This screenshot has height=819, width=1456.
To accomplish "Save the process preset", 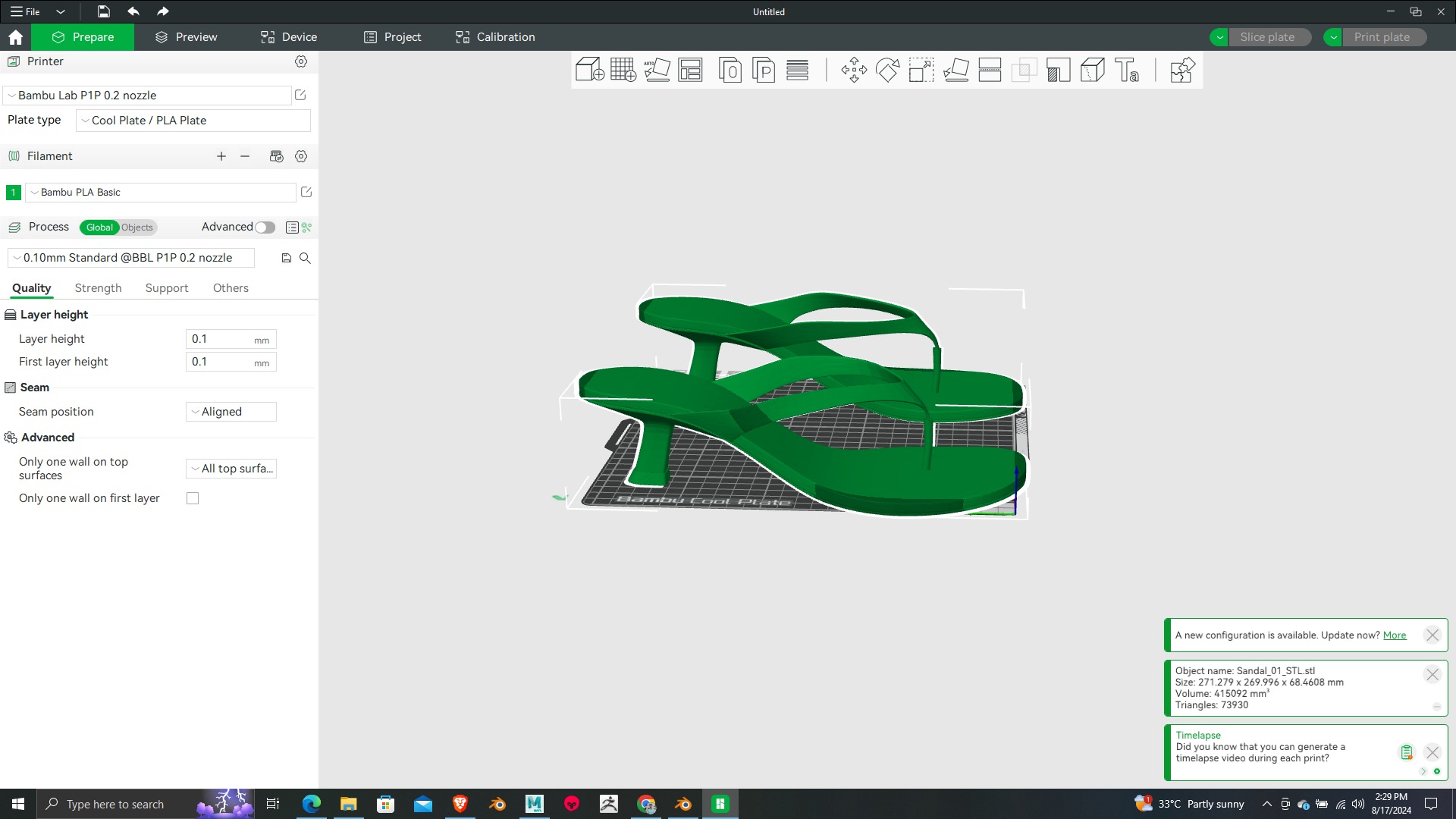I will (x=287, y=258).
